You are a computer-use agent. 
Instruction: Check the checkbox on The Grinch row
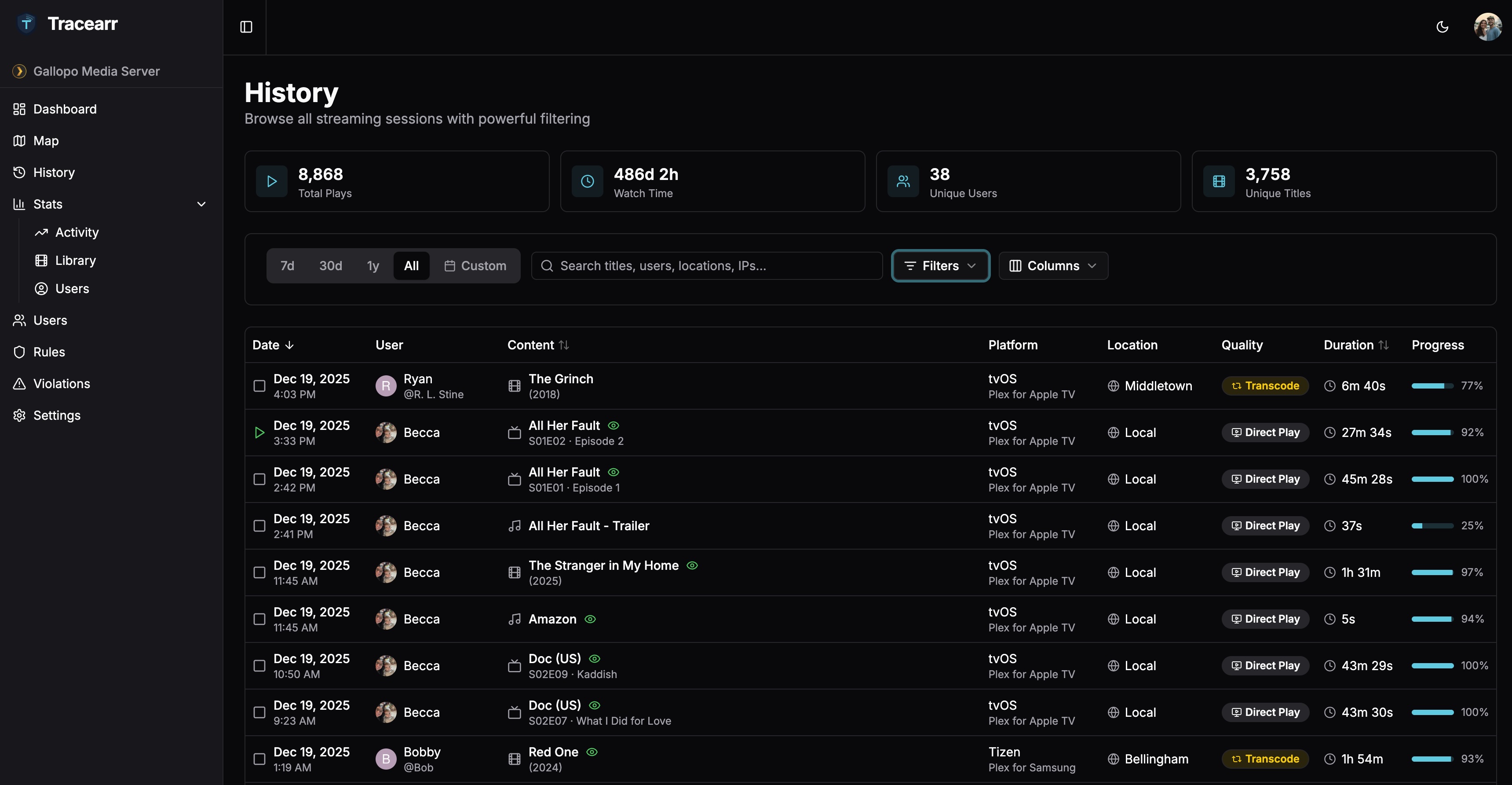tap(259, 386)
